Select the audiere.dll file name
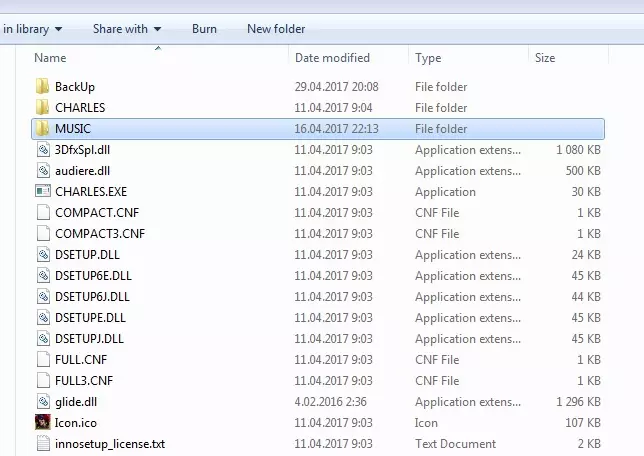Image resolution: width=644 pixels, height=456 pixels. [x=82, y=171]
